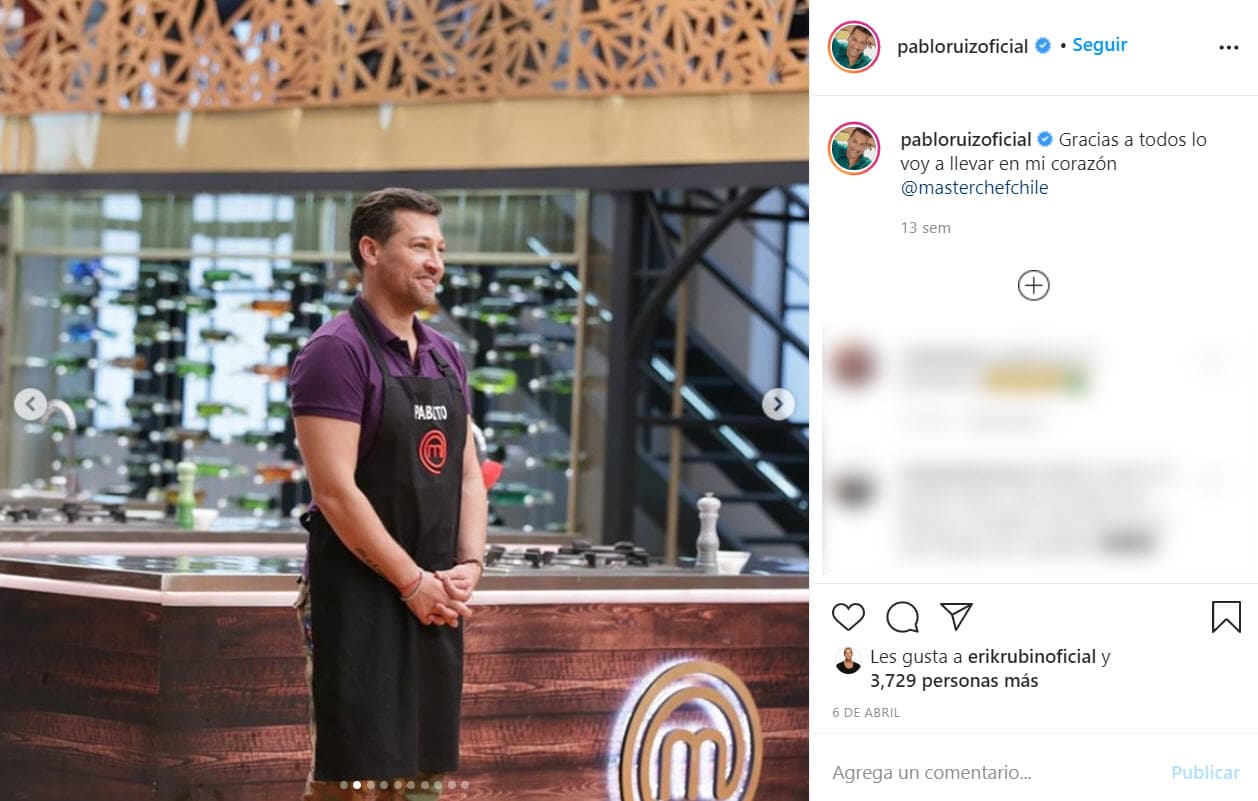Screen dimensions: 1258x801
Task: Open erikrubinoficial profile from likes
Action: pos(1032,657)
